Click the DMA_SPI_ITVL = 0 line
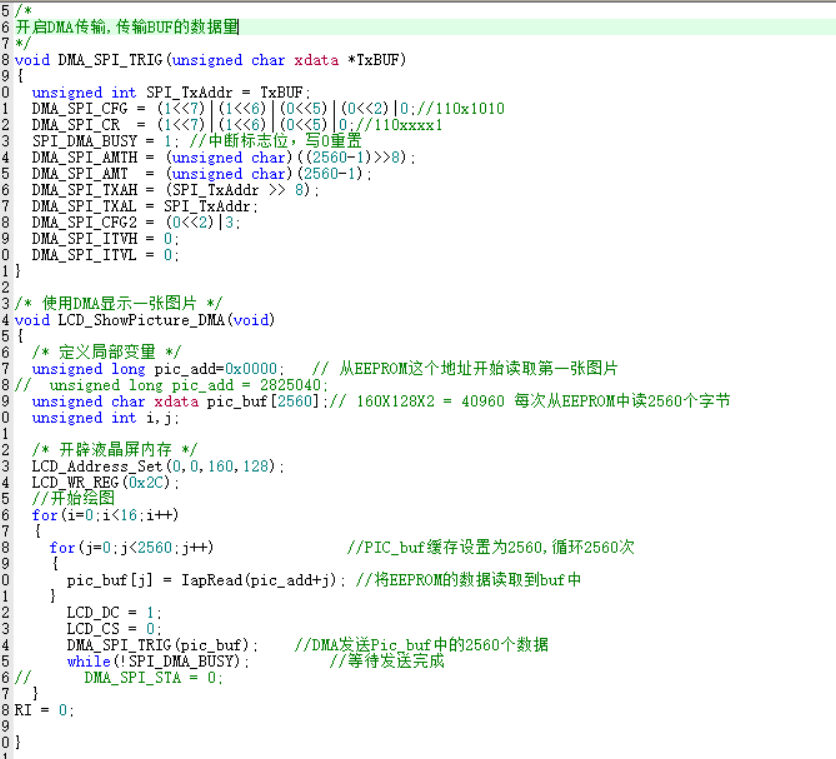 [105, 255]
